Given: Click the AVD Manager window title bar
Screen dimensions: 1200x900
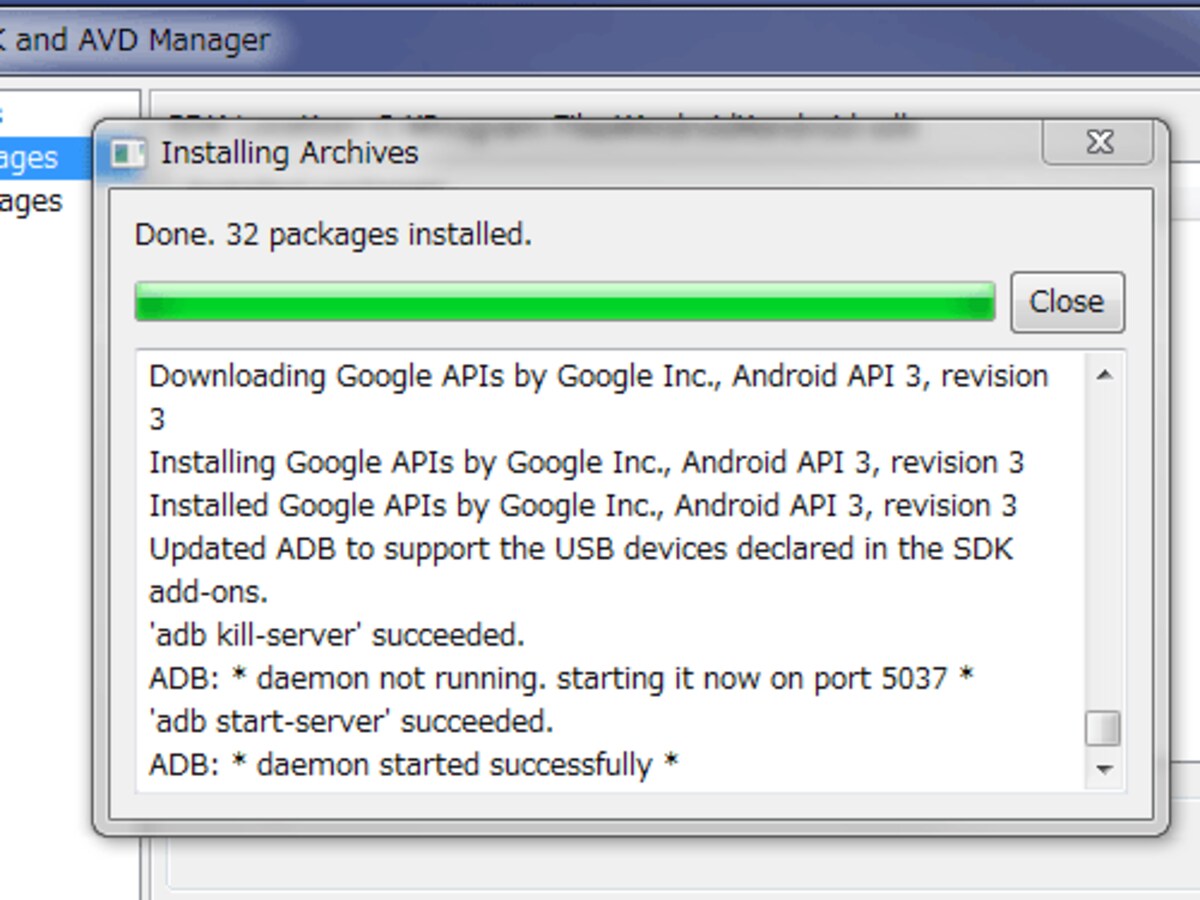Looking at the screenshot, I should [x=600, y=40].
